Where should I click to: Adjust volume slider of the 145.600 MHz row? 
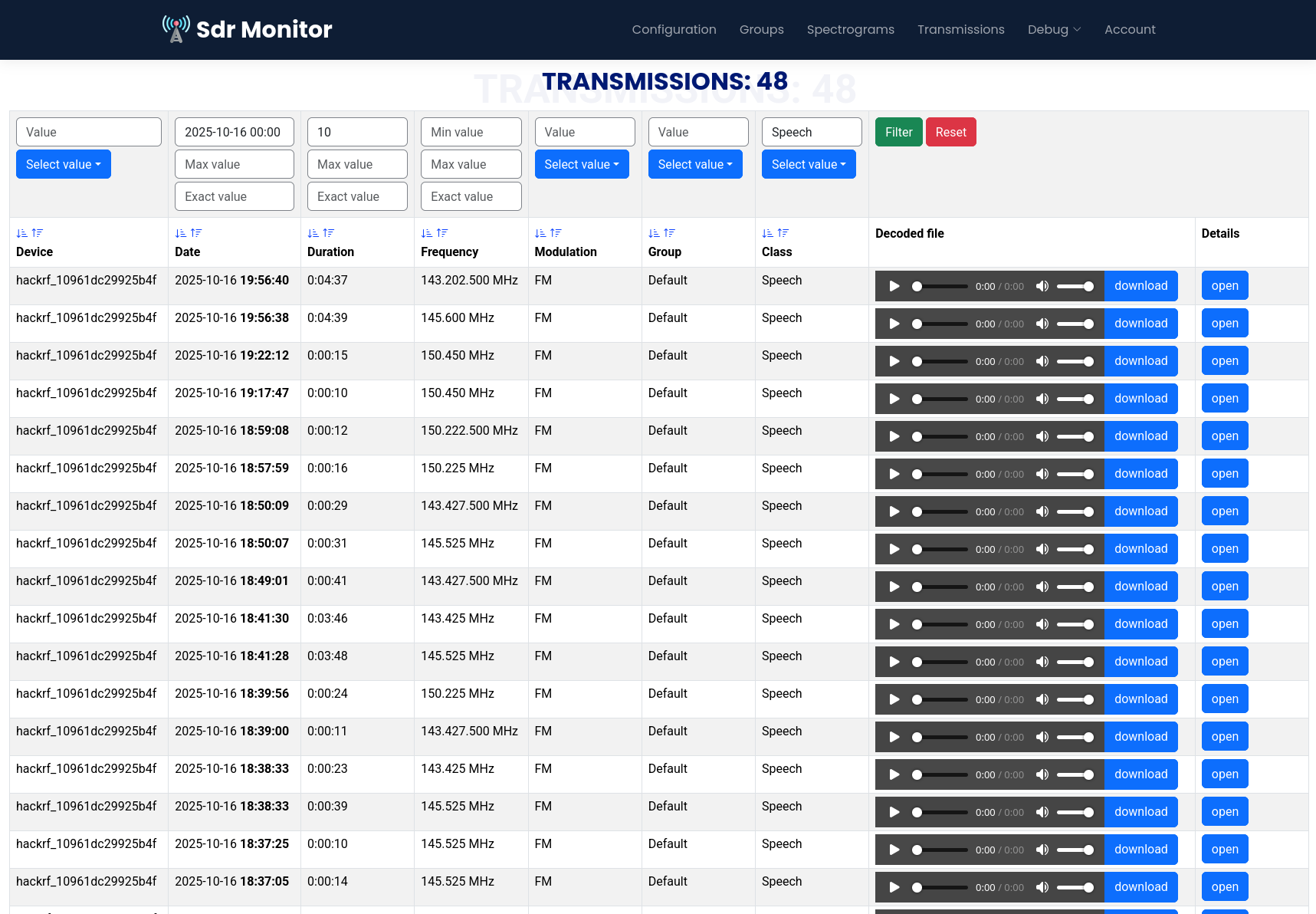[1075, 324]
